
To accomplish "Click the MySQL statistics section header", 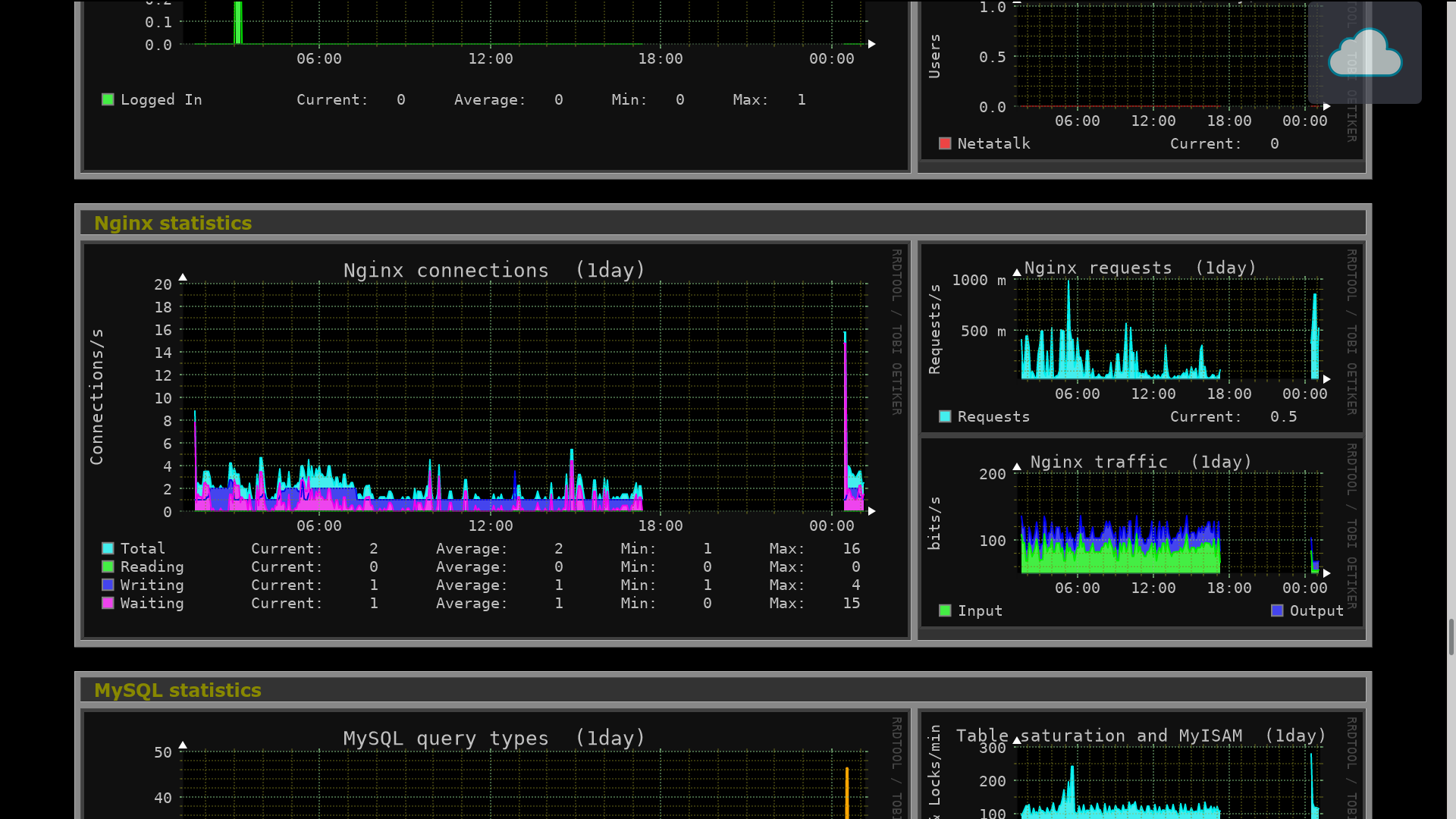I will pos(177,690).
